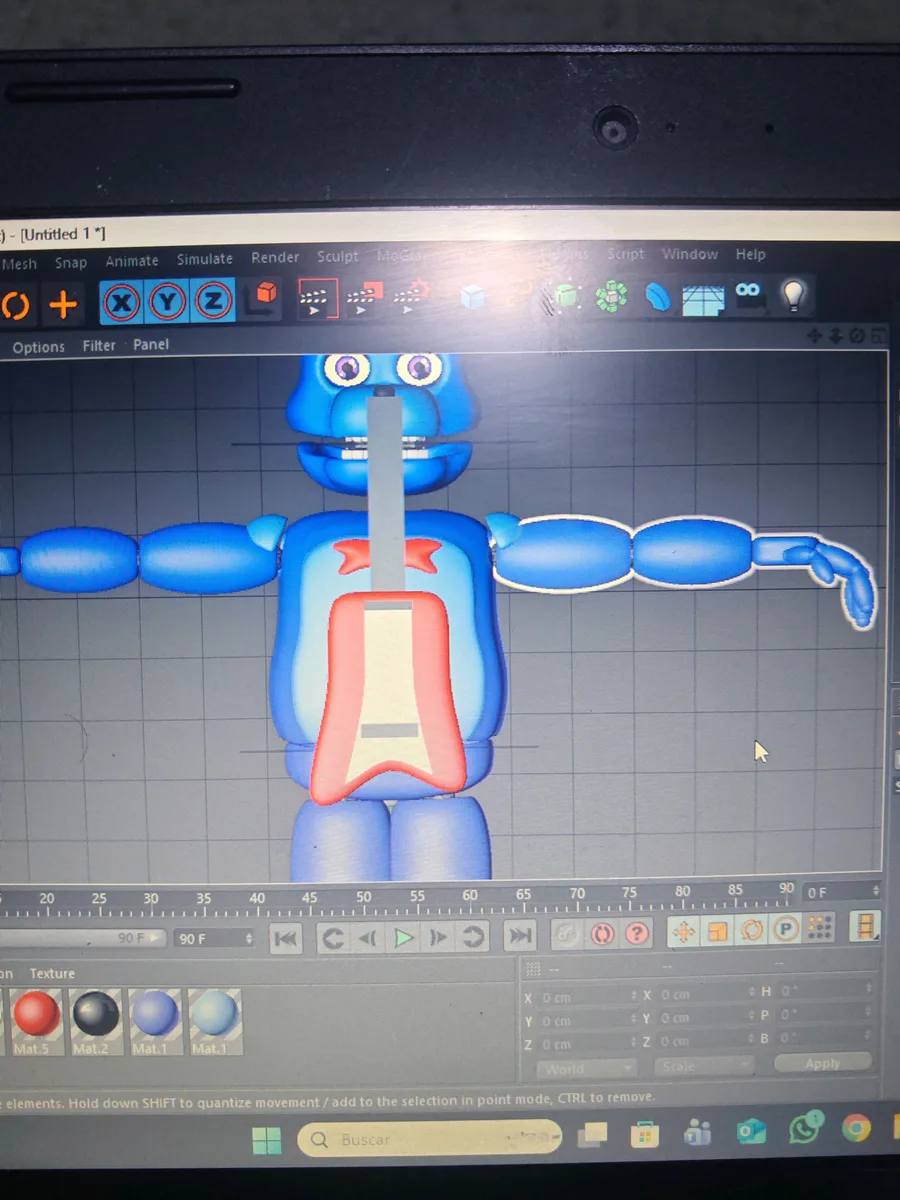Add a Cube primitive object

pos(473,297)
